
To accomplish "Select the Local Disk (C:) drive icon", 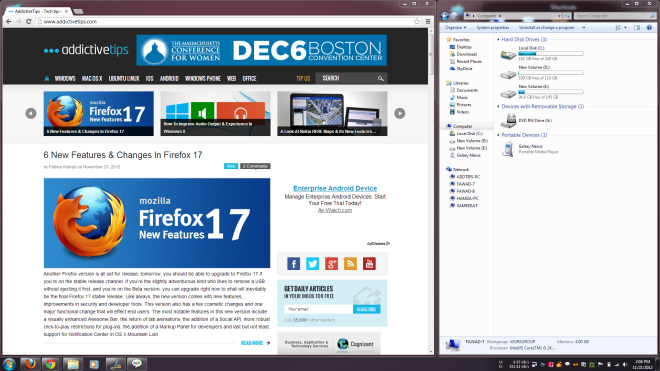I will tap(508, 54).
